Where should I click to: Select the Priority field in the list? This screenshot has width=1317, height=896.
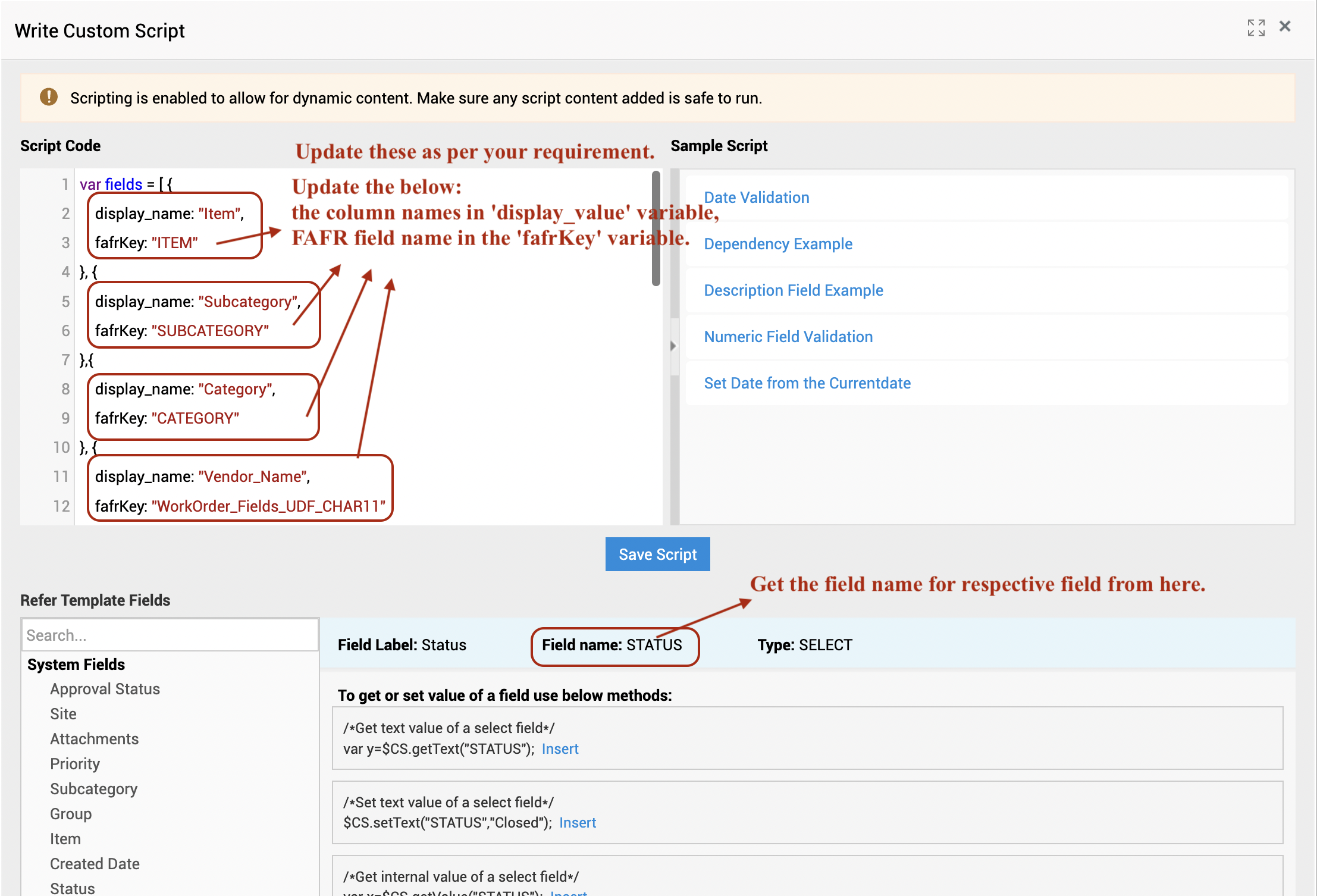coord(75,764)
